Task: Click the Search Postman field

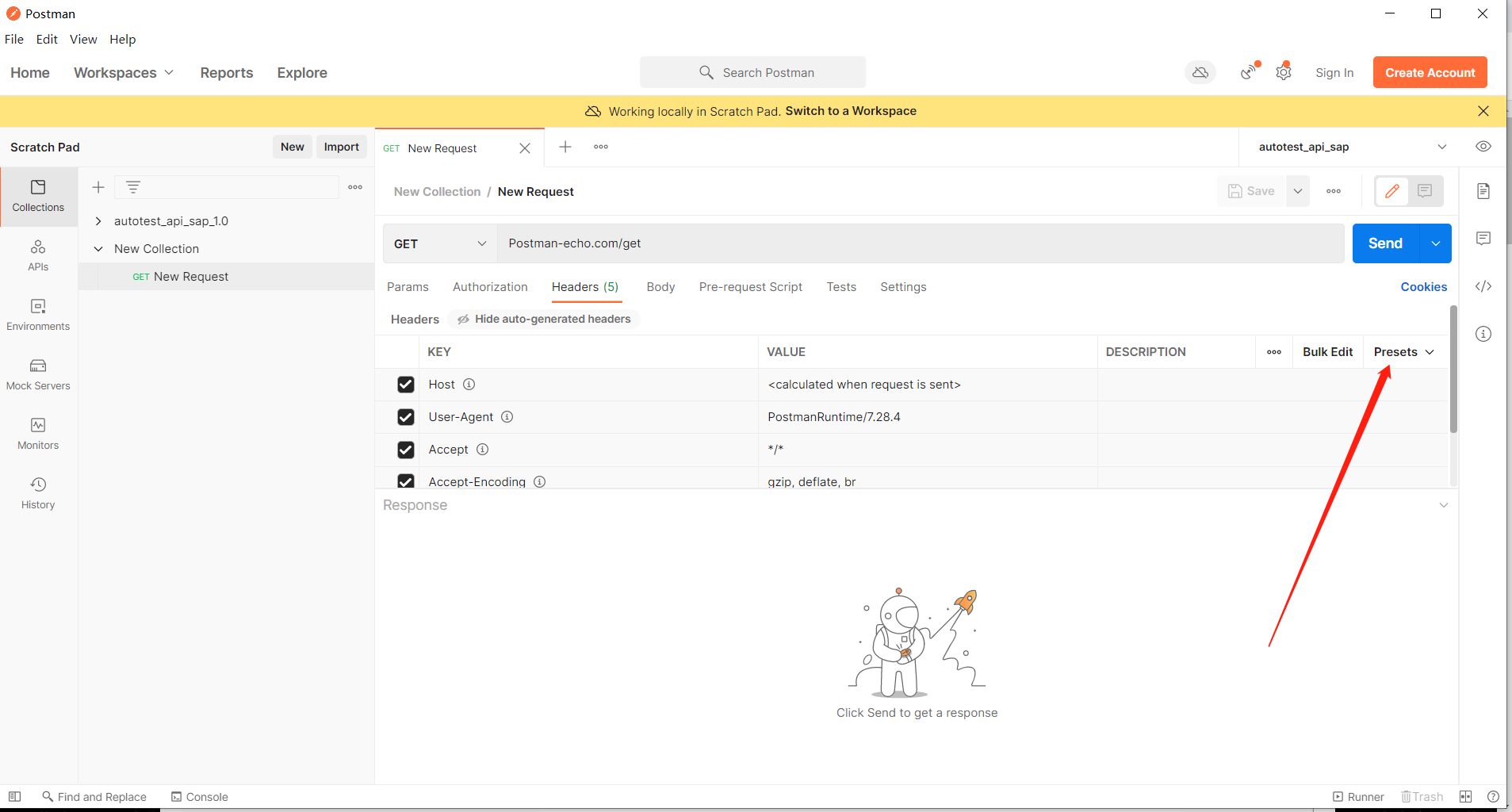Action: pos(752,72)
